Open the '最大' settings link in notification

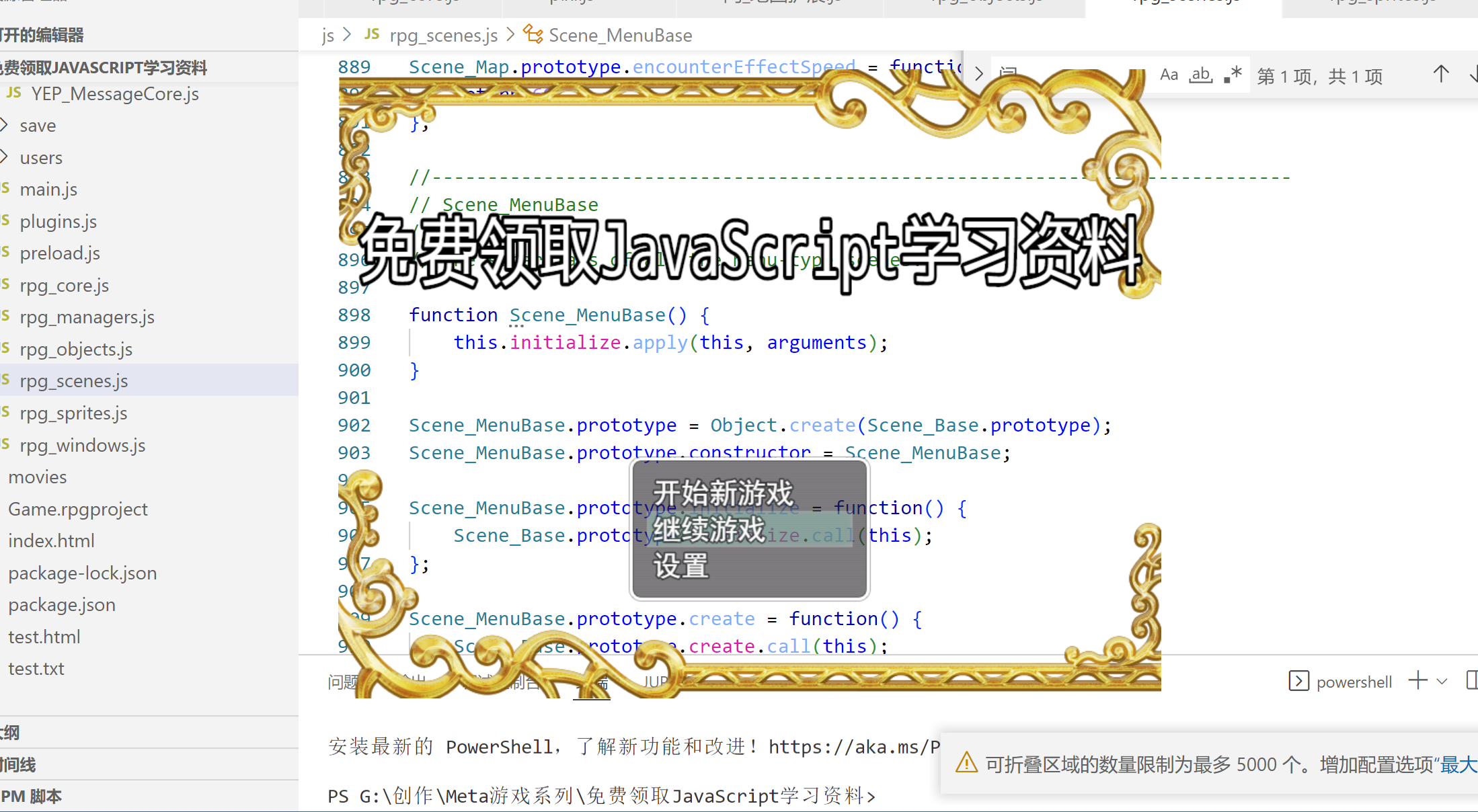[x=1458, y=764]
